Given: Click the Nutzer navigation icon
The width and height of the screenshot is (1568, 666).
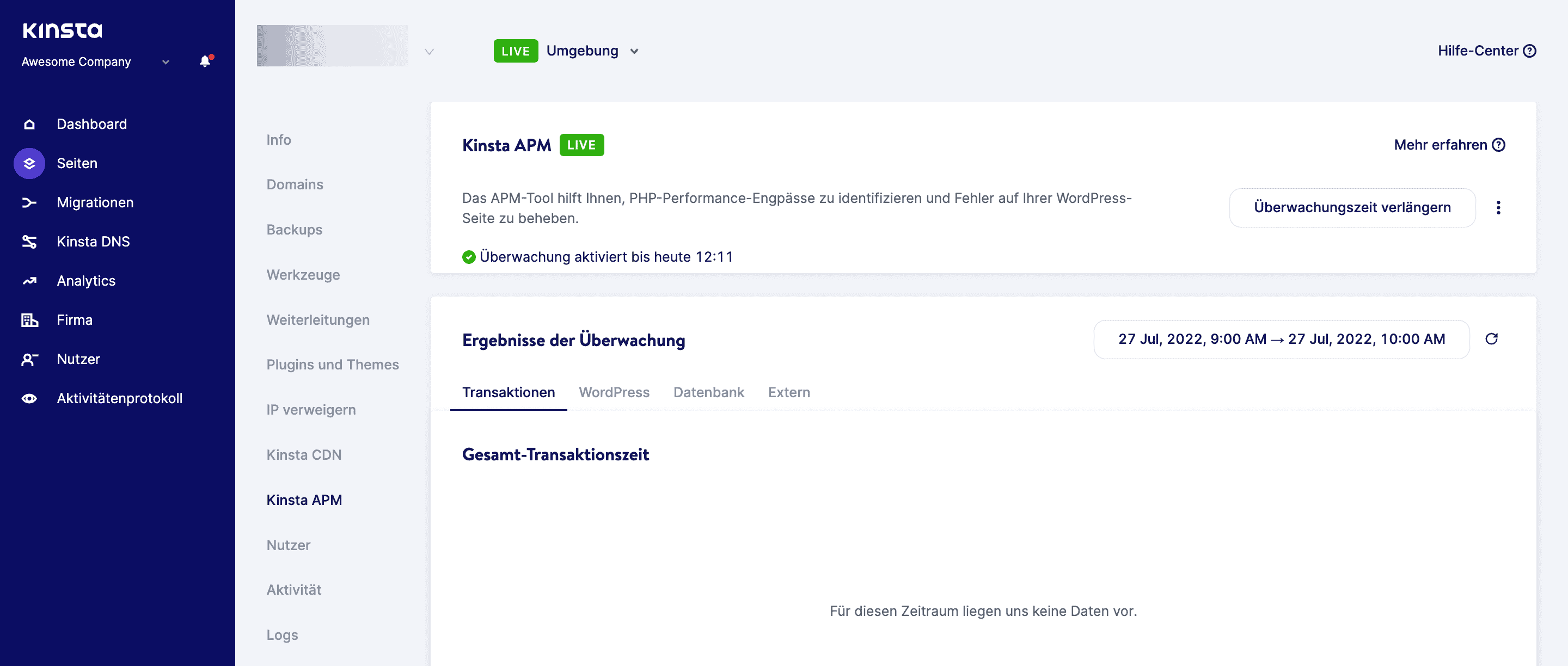Looking at the screenshot, I should click(29, 359).
